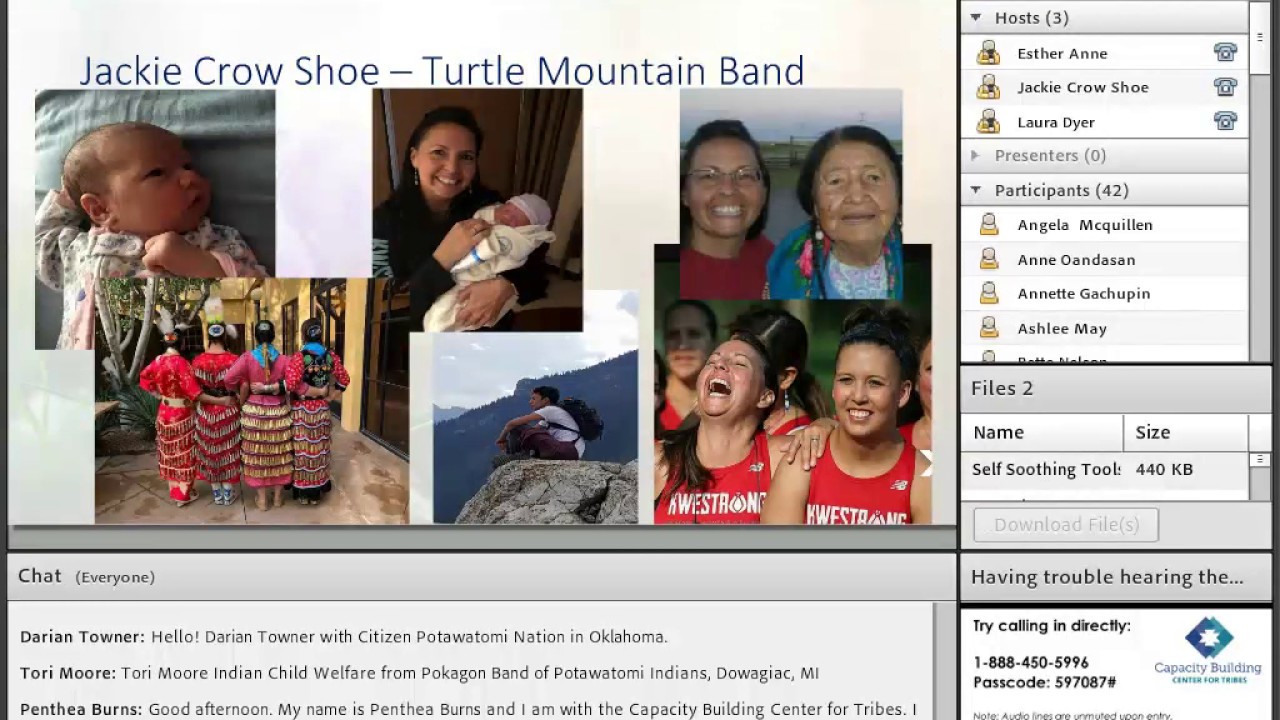
Task: Sort files by Name column
Action: click(x=1042, y=433)
